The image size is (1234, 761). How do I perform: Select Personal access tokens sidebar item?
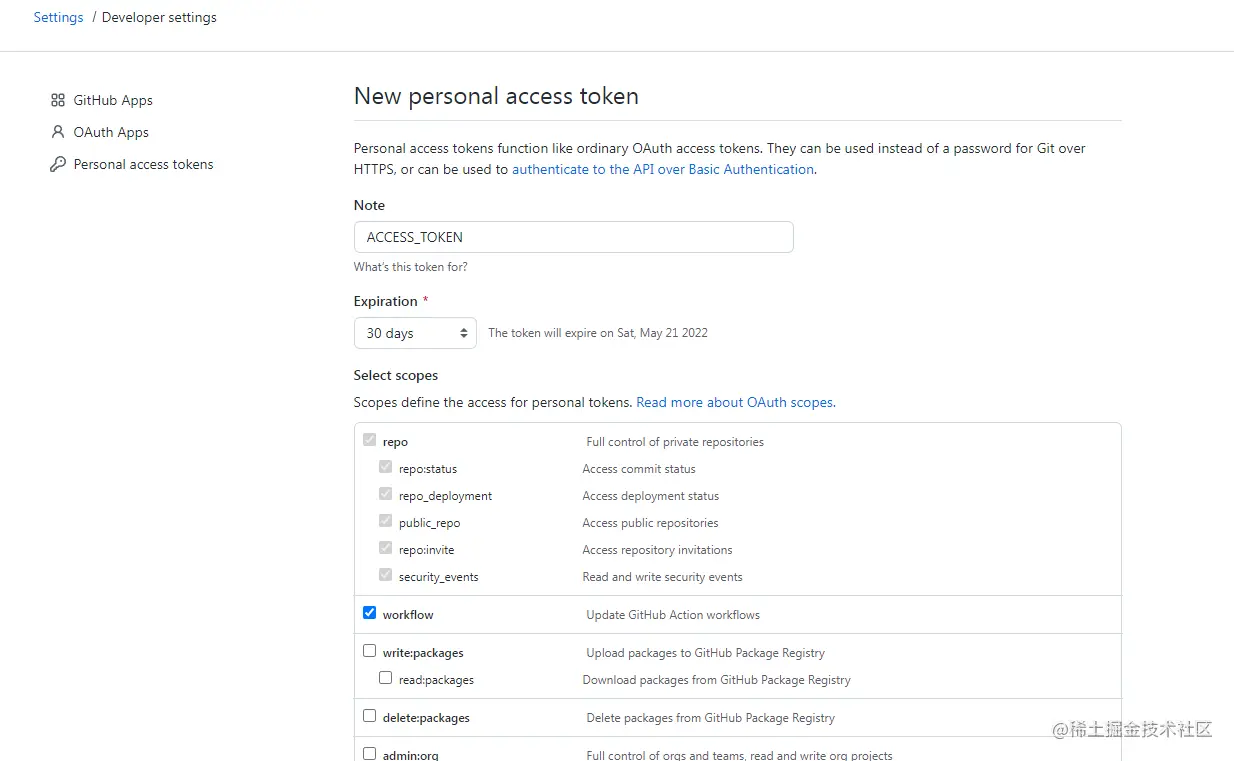coord(143,164)
